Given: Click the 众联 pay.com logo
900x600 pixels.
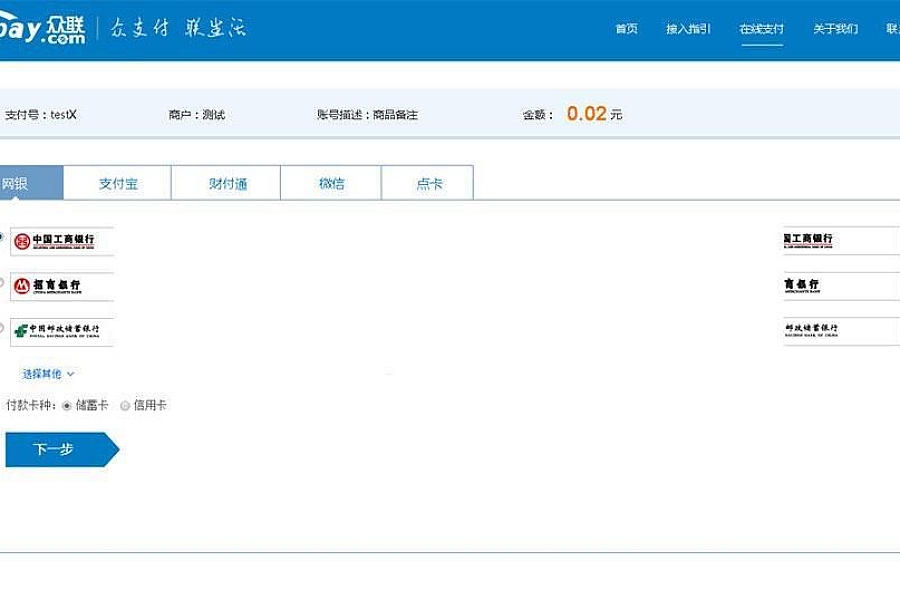Looking at the screenshot, I should click(42, 28).
